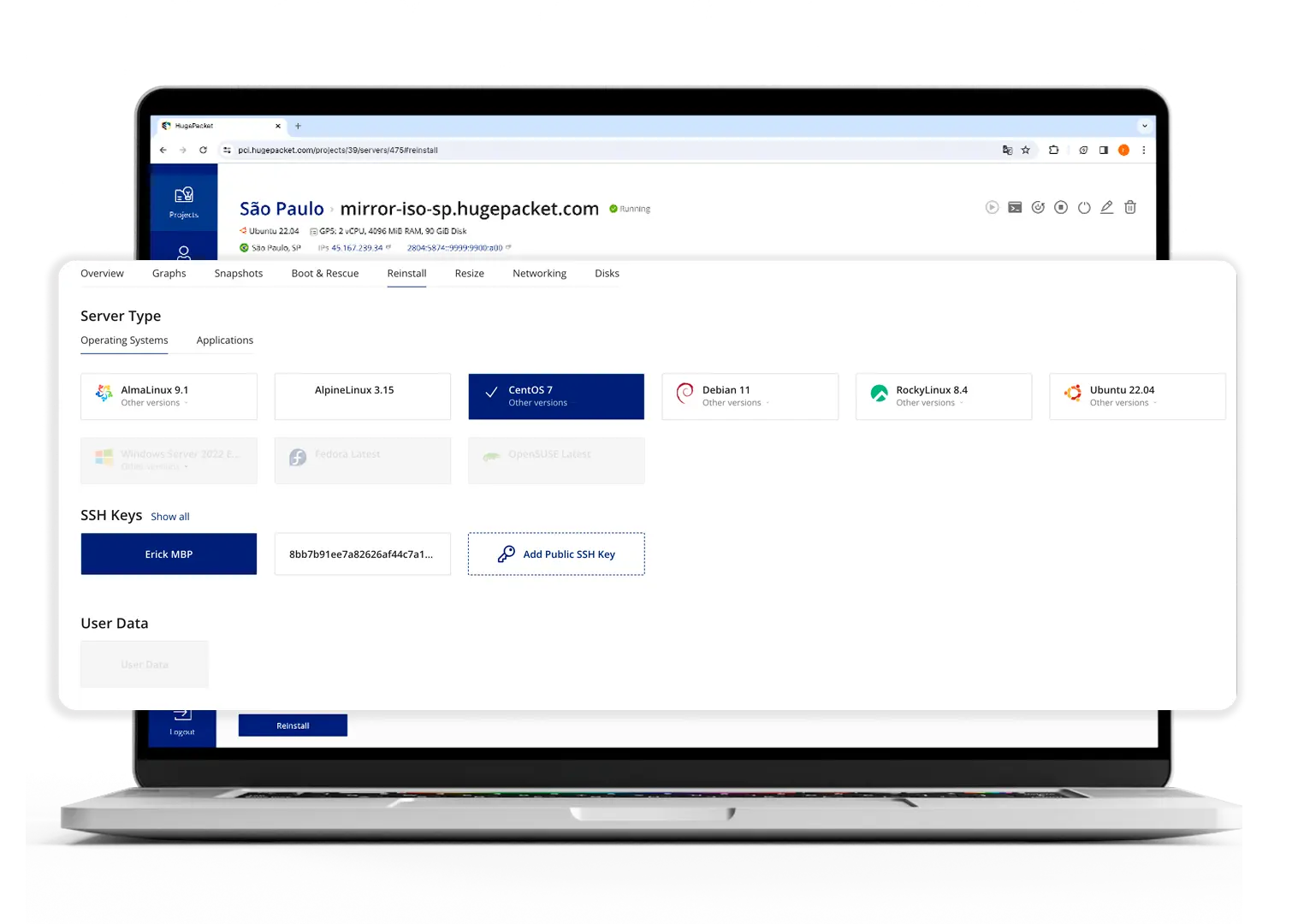Click the browser side panel icon
1292x924 pixels.
tap(1104, 150)
